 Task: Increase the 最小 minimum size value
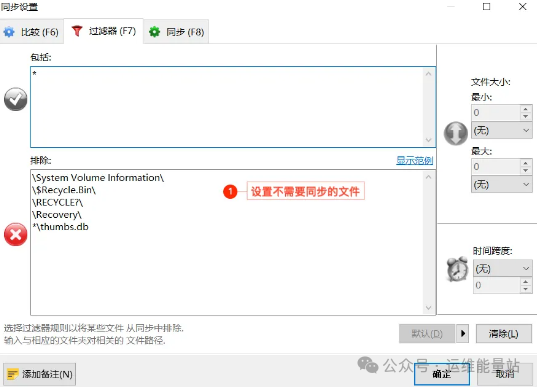(526, 109)
